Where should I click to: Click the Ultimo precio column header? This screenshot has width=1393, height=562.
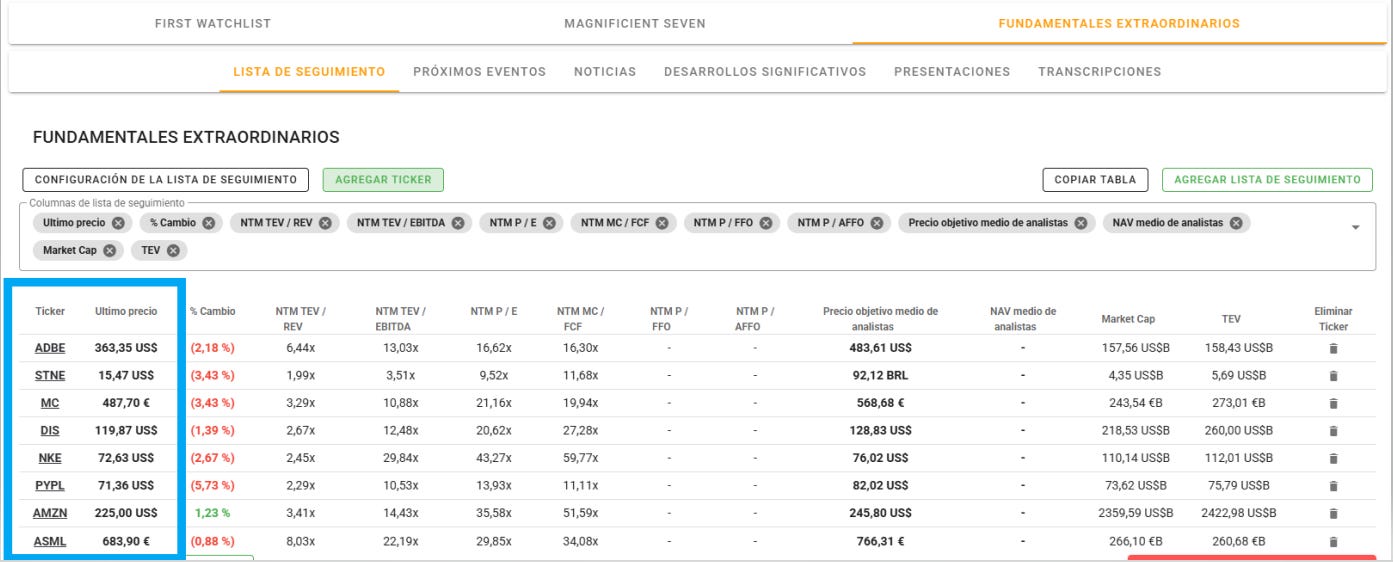click(126, 312)
